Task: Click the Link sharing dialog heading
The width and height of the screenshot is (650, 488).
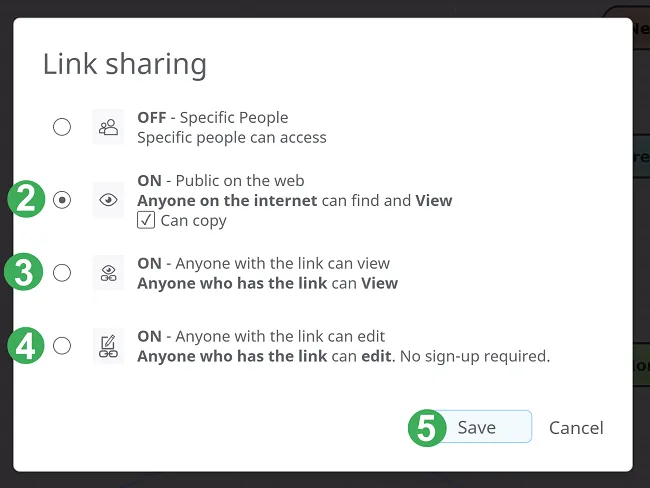Action: click(125, 64)
